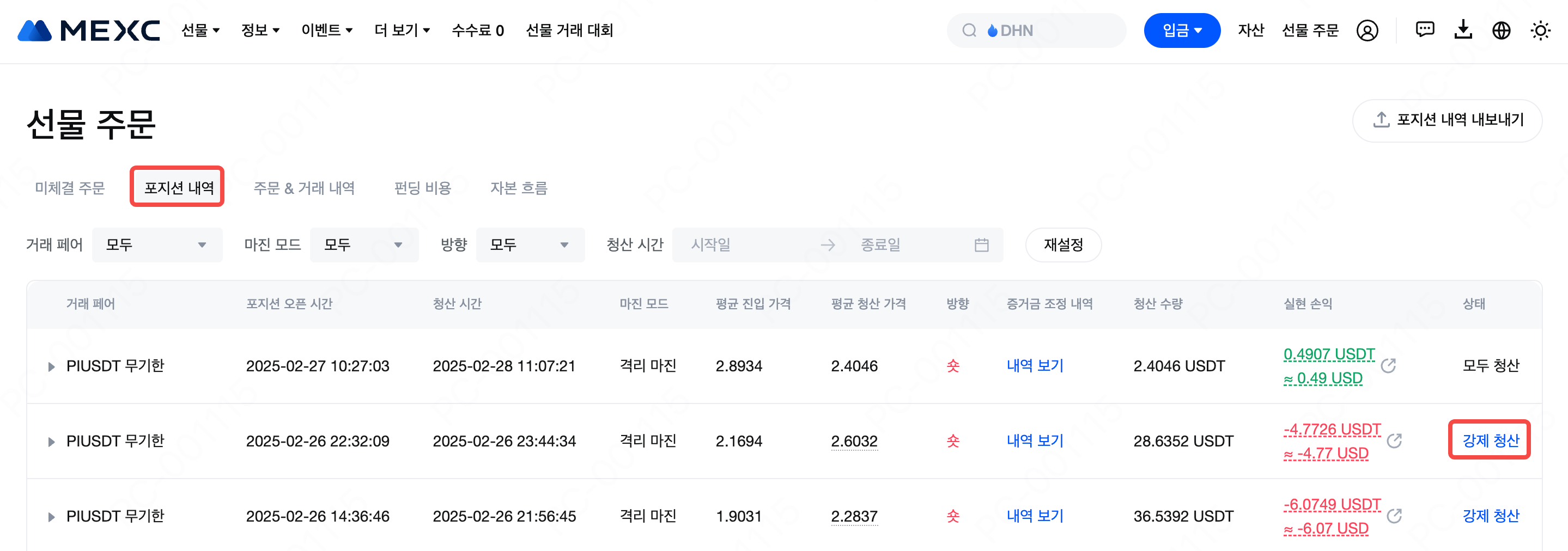Toggle the light/dark theme sun icon
The height and width of the screenshot is (551, 1568).
pos(1540,30)
